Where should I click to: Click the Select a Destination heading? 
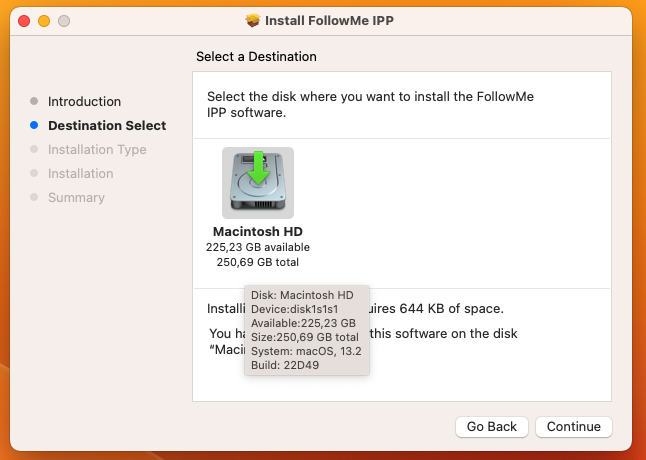coord(256,56)
